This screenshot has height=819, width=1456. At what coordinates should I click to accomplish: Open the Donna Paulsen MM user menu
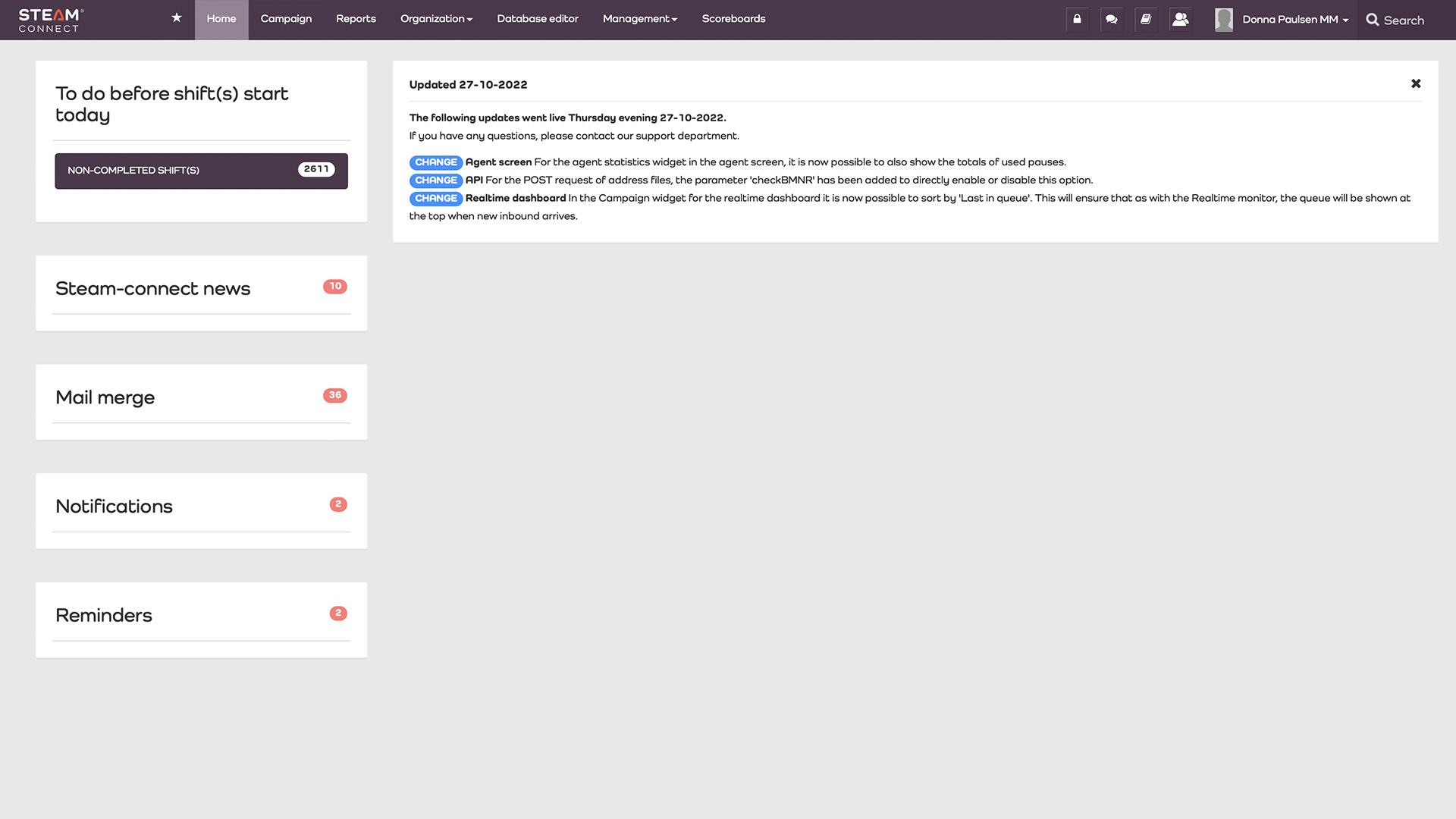pyautogui.click(x=1294, y=20)
